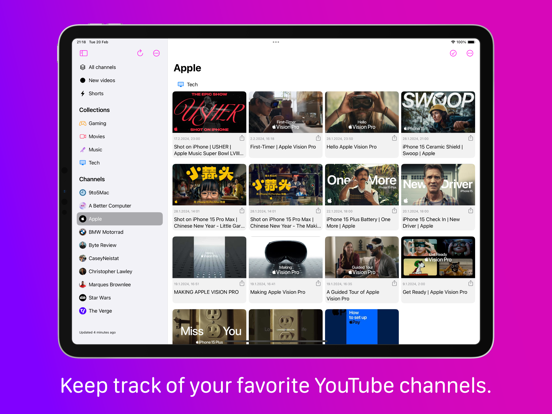552x414 pixels.
Task: Open the USHER Shot on iPhone thumbnail
Action: (x=209, y=112)
